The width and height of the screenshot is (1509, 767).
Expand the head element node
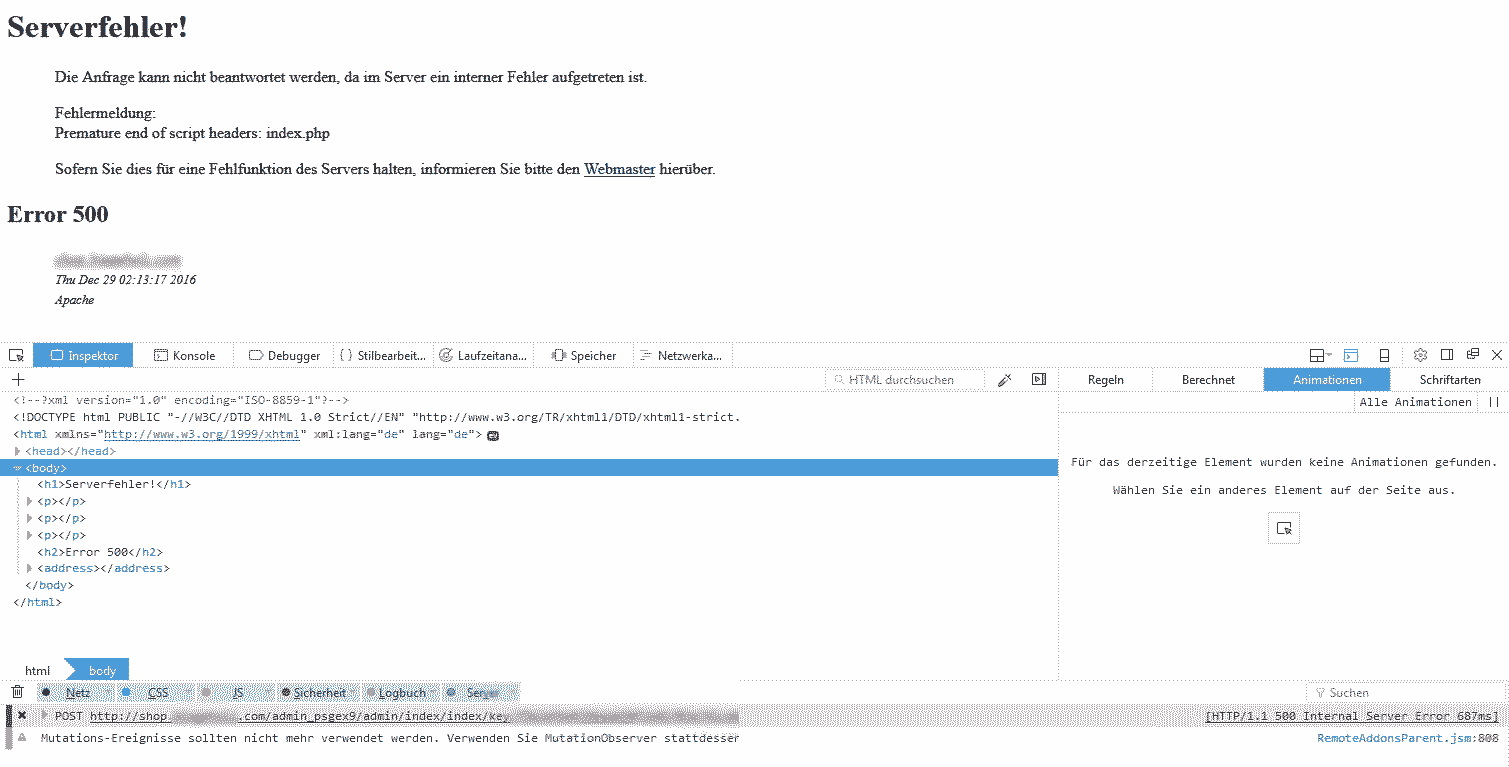point(18,450)
